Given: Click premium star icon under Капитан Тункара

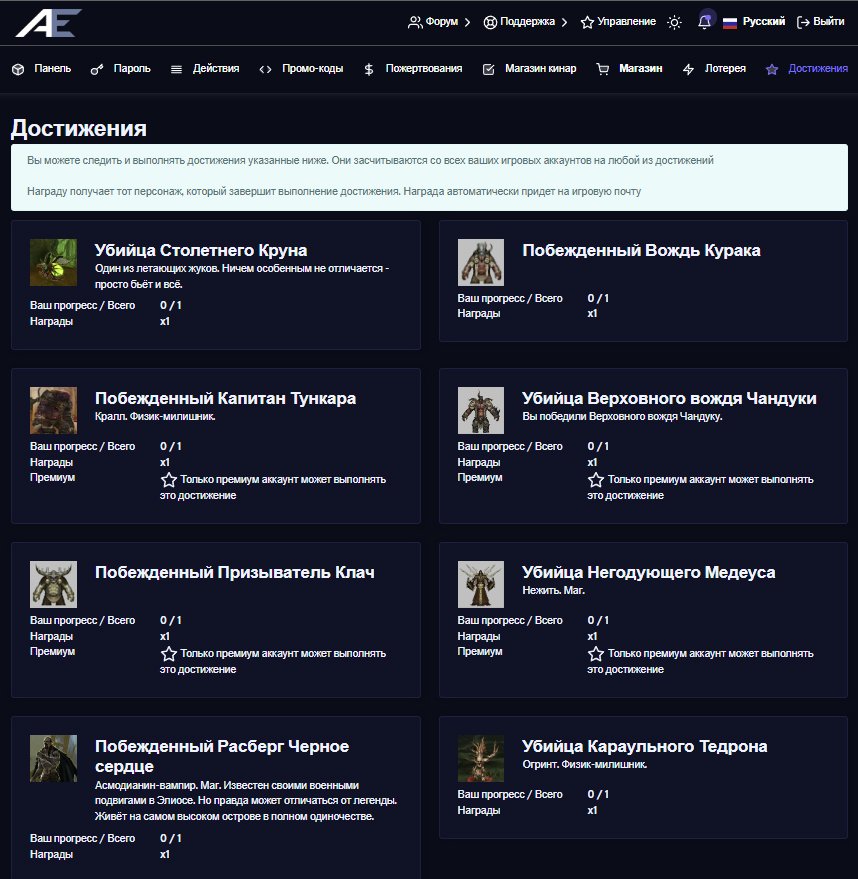Looking at the screenshot, I should pos(169,480).
